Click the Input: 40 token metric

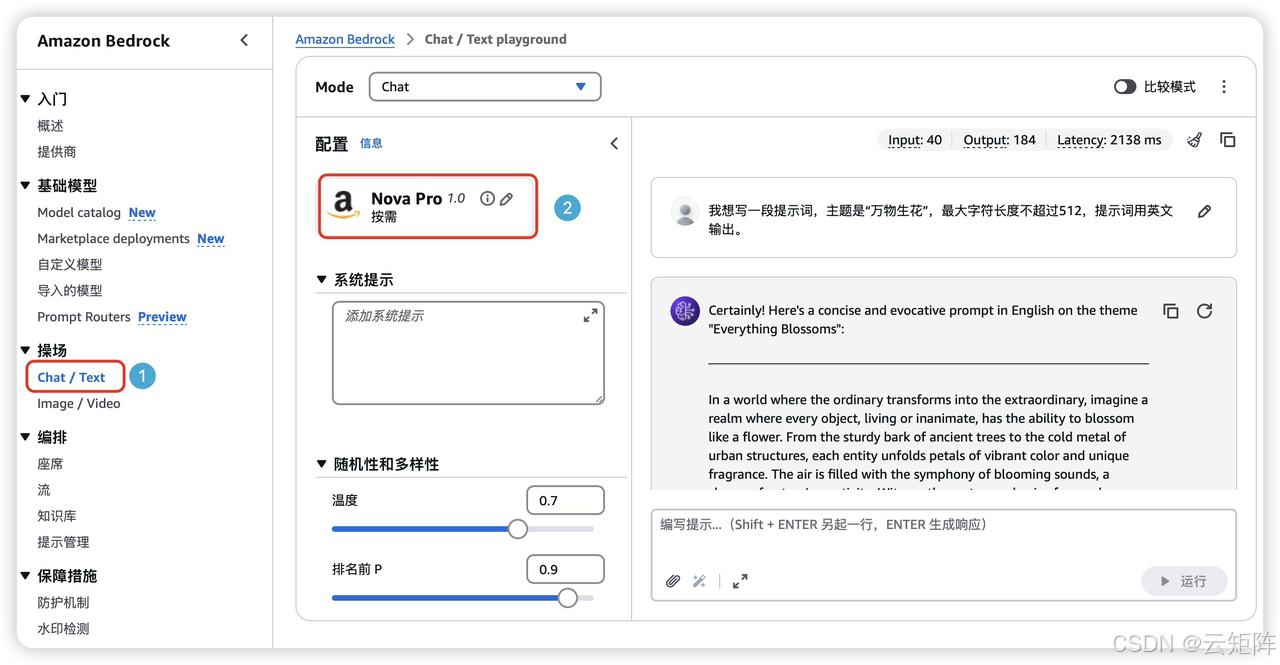click(x=915, y=140)
